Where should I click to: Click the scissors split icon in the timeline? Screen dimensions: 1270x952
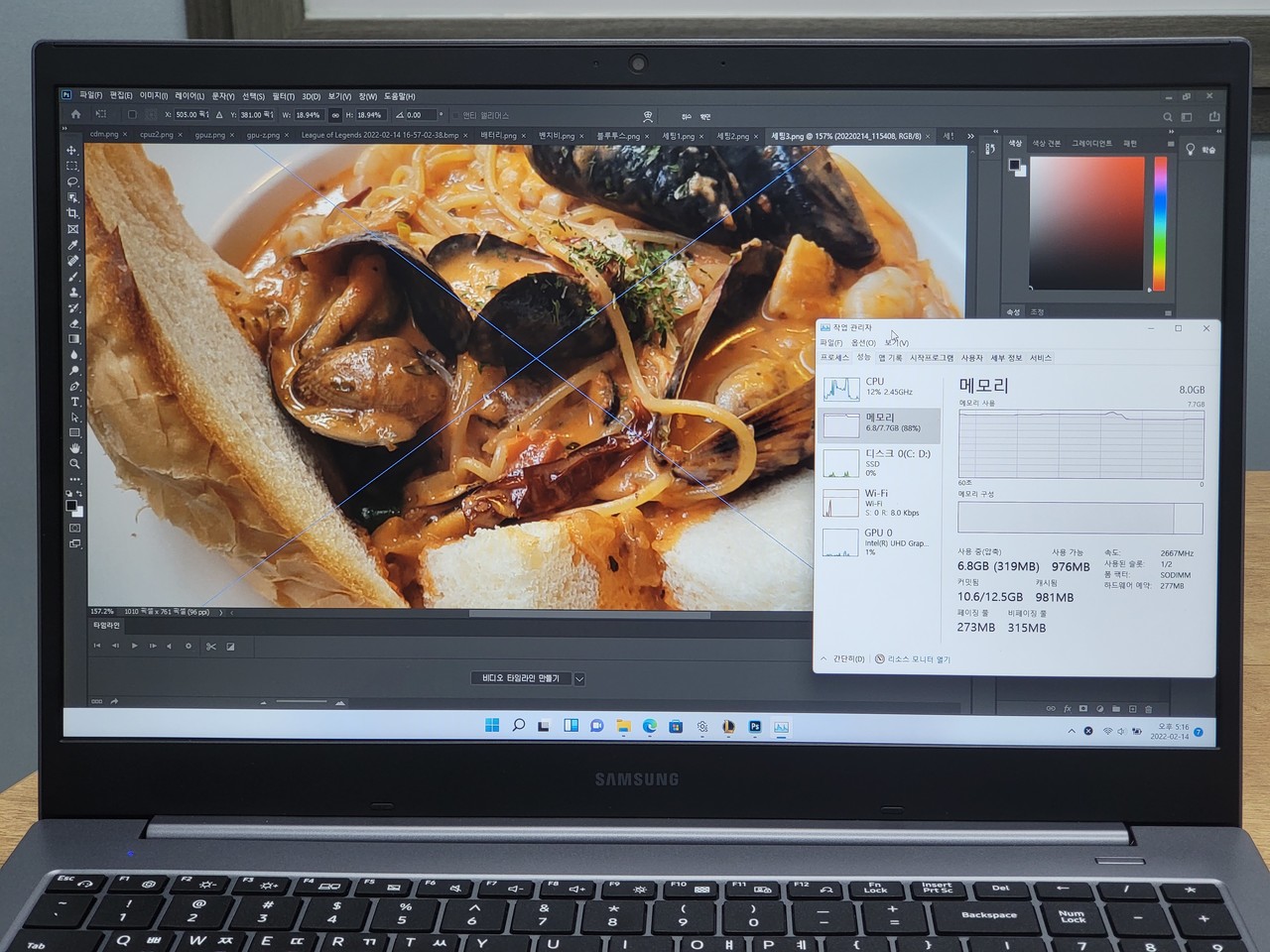tap(210, 647)
